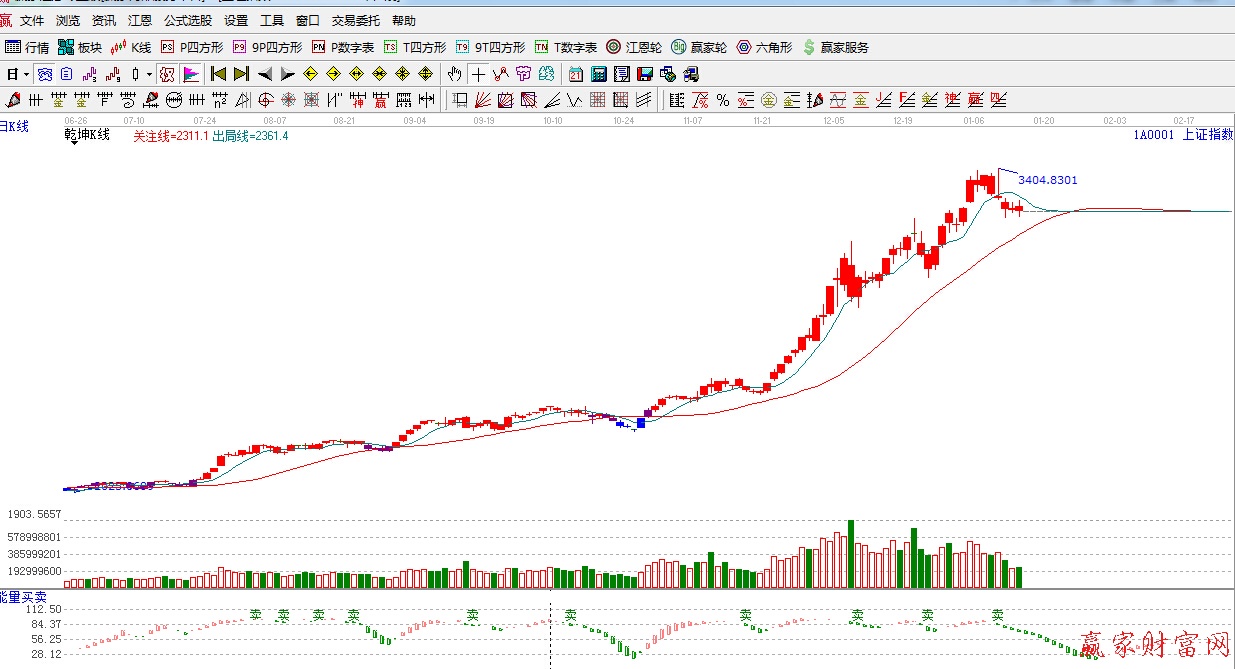Click the 赢家服务 service button
The width and height of the screenshot is (1235, 669).
[x=836, y=47]
